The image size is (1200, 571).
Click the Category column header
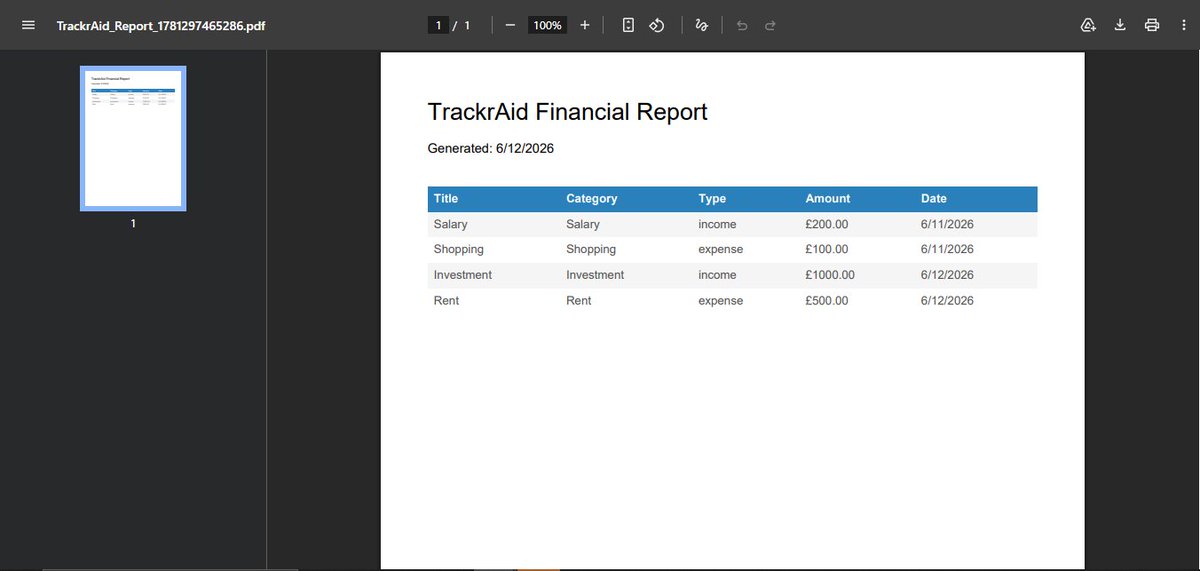592,199
